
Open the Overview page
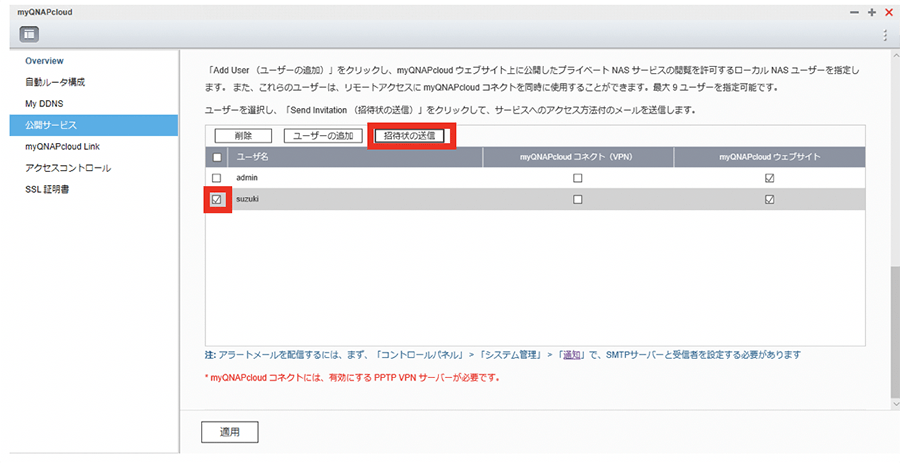click(x=44, y=61)
